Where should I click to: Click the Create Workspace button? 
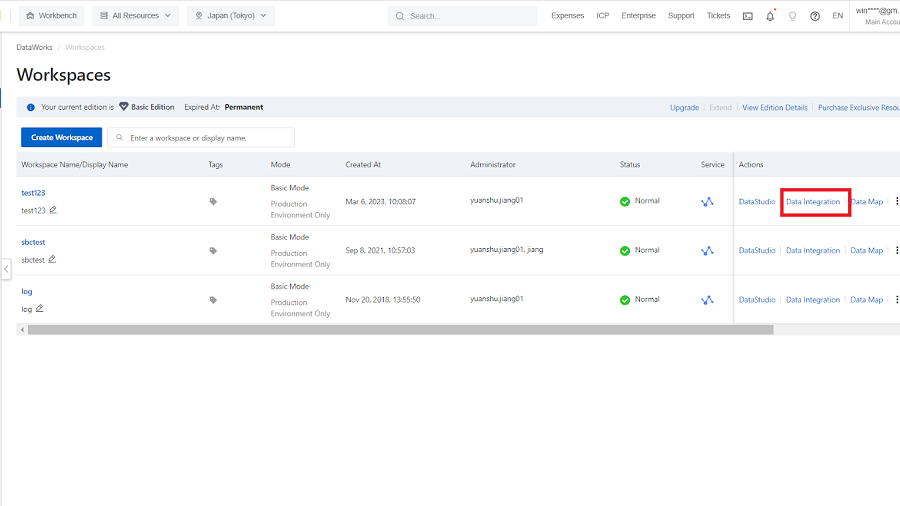[61, 138]
